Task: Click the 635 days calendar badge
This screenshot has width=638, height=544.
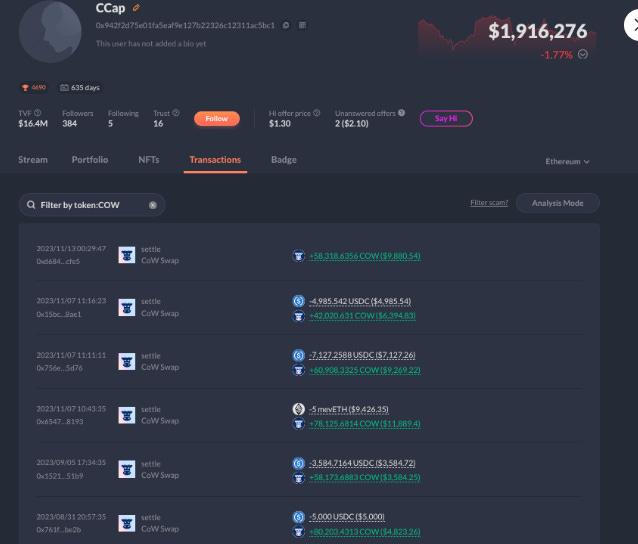Action: point(80,87)
